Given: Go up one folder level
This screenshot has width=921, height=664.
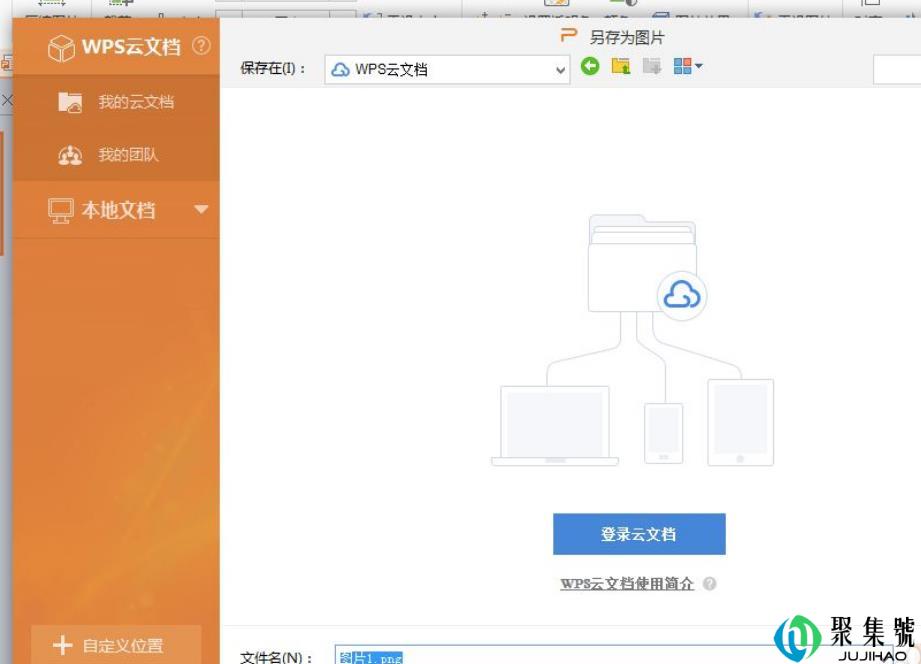Looking at the screenshot, I should click(x=621, y=67).
